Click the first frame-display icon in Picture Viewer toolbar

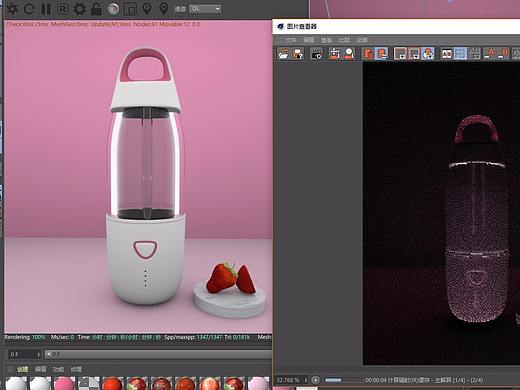tap(400, 54)
